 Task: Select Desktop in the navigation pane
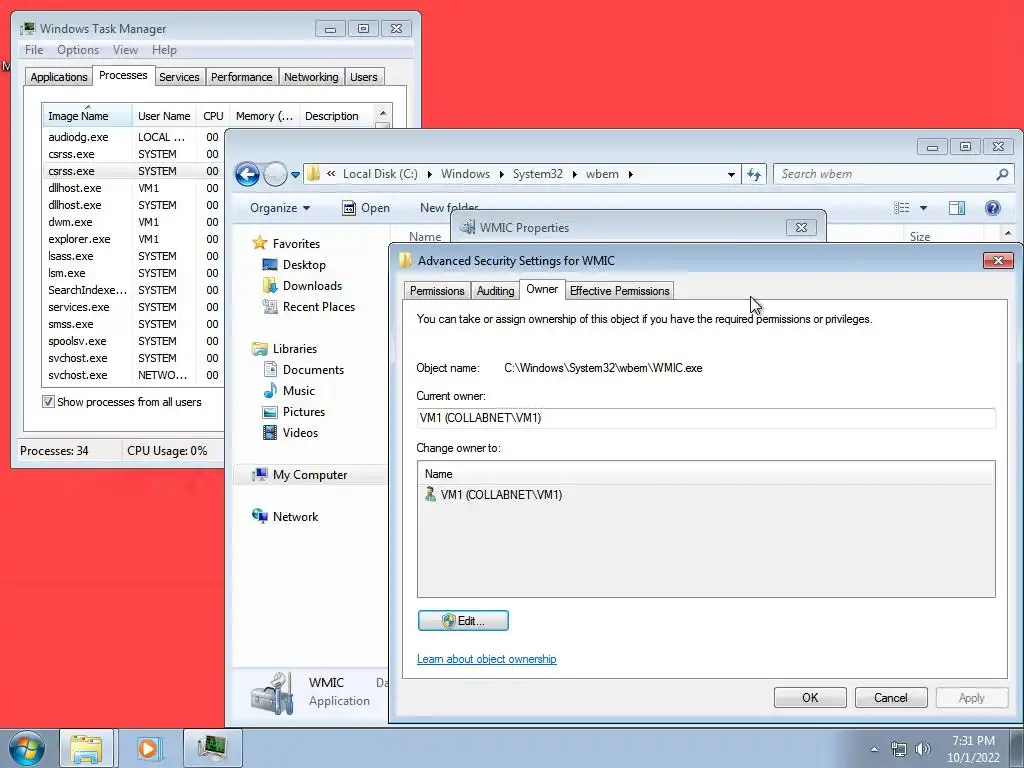[x=304, y=264]
